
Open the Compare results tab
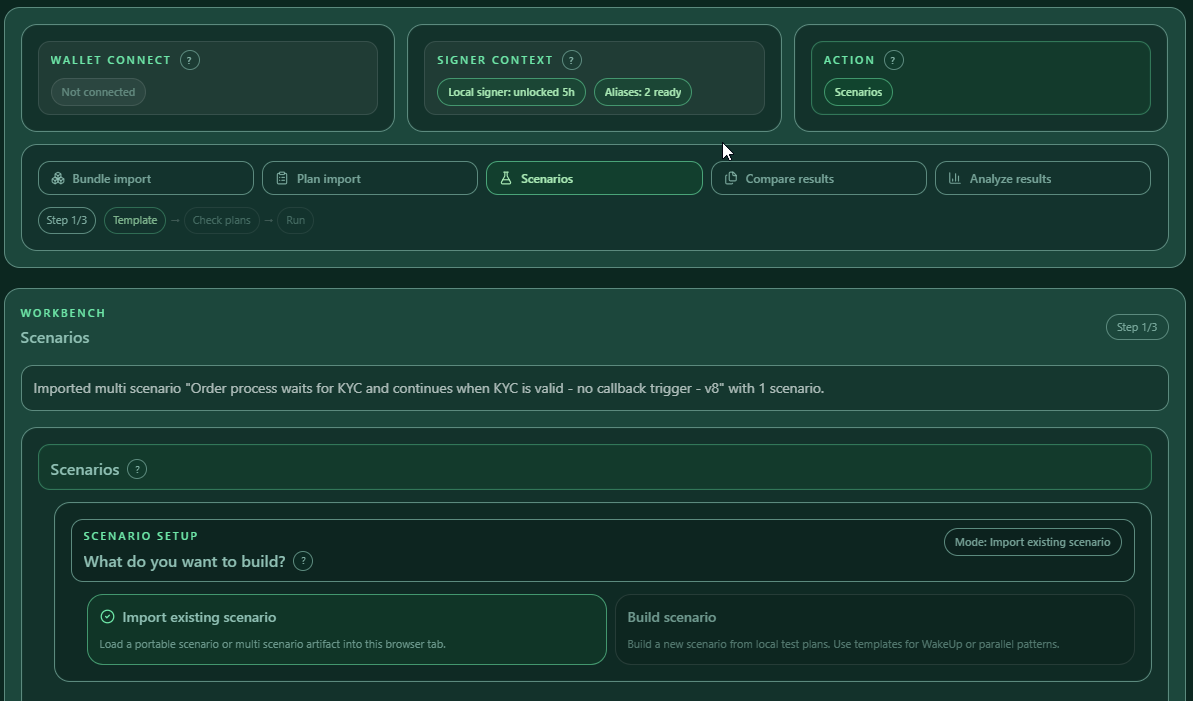[819, 178]
